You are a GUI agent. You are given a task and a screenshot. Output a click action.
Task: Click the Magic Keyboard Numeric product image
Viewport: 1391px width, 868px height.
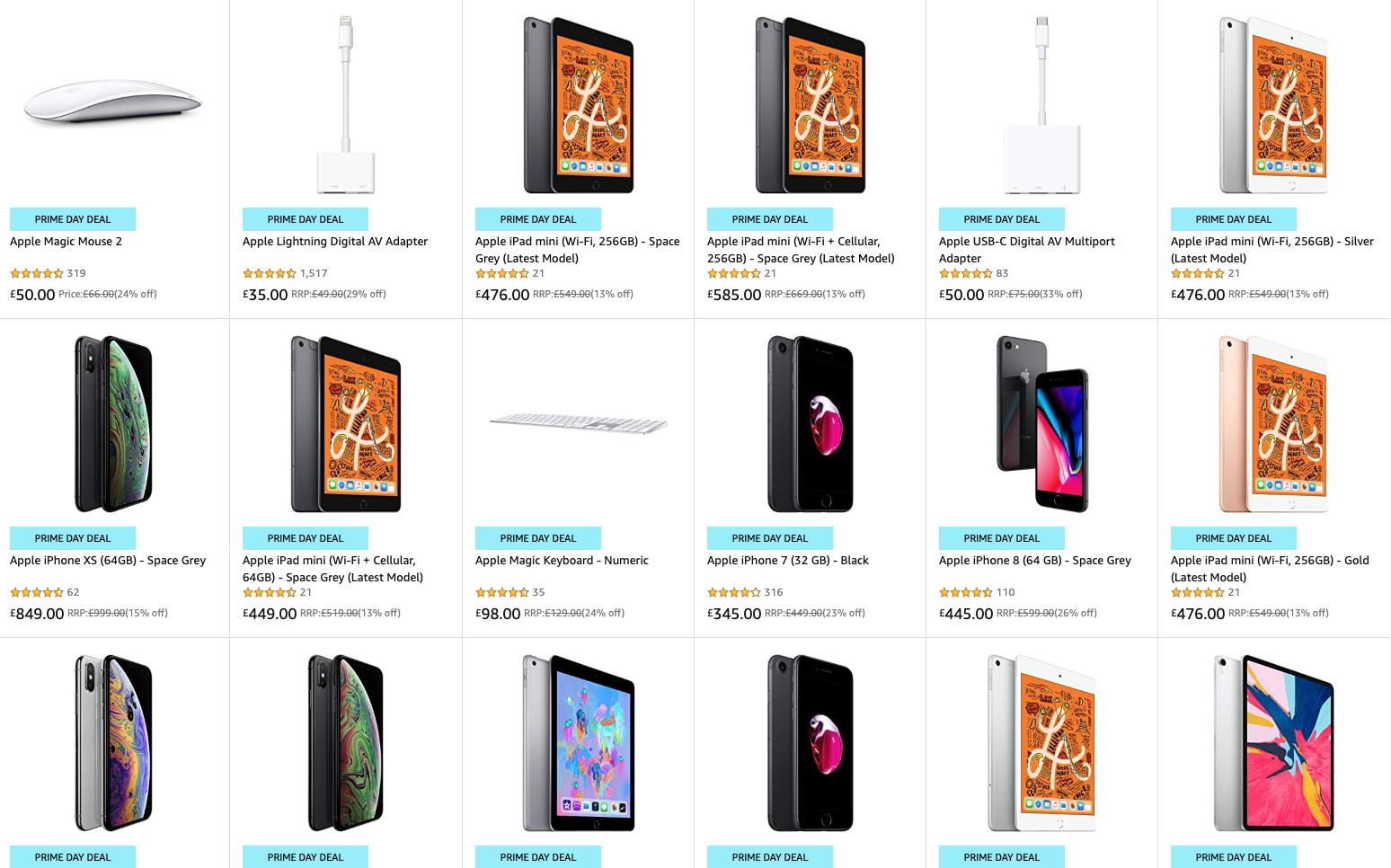[x=579, y=422]
